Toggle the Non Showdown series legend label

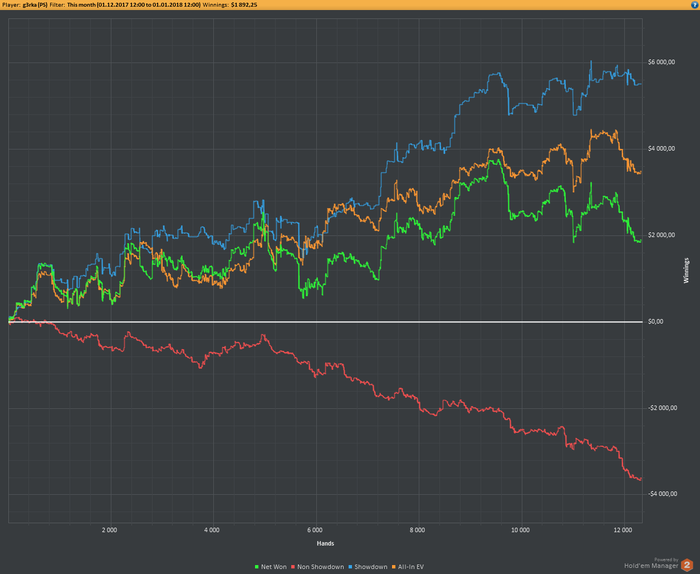point(321,567)
